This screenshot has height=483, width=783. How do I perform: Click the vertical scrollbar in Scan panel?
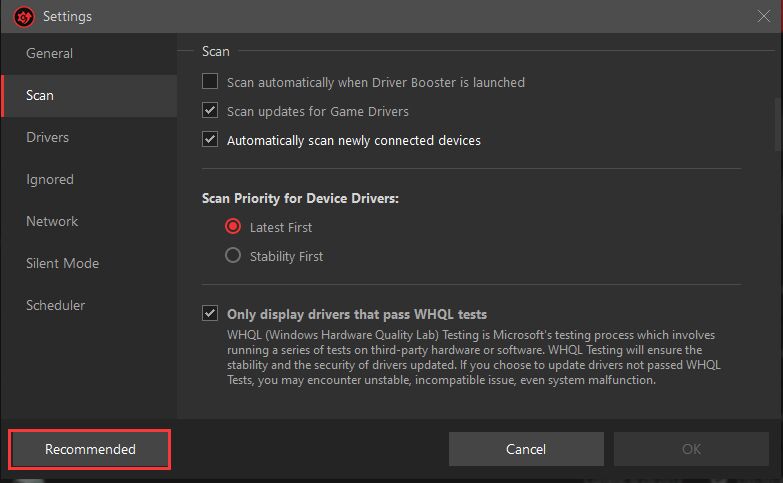tap(778, 125)
